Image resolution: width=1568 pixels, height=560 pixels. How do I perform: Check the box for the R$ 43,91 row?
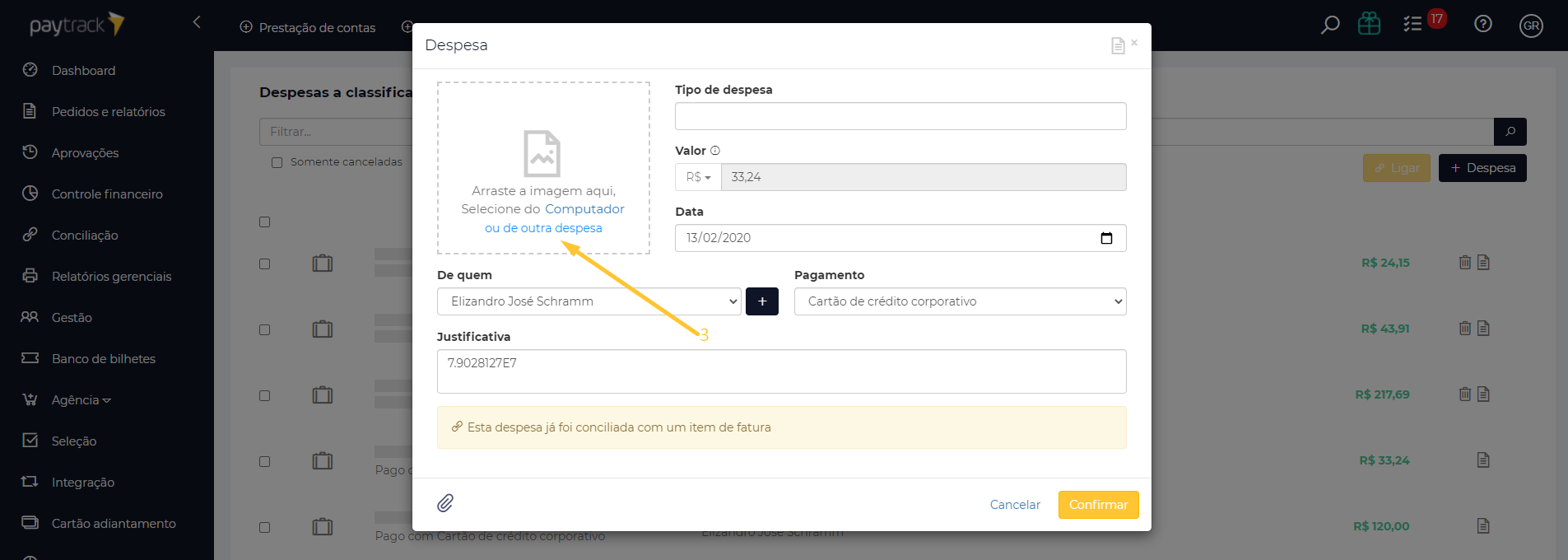click(265, 329)
